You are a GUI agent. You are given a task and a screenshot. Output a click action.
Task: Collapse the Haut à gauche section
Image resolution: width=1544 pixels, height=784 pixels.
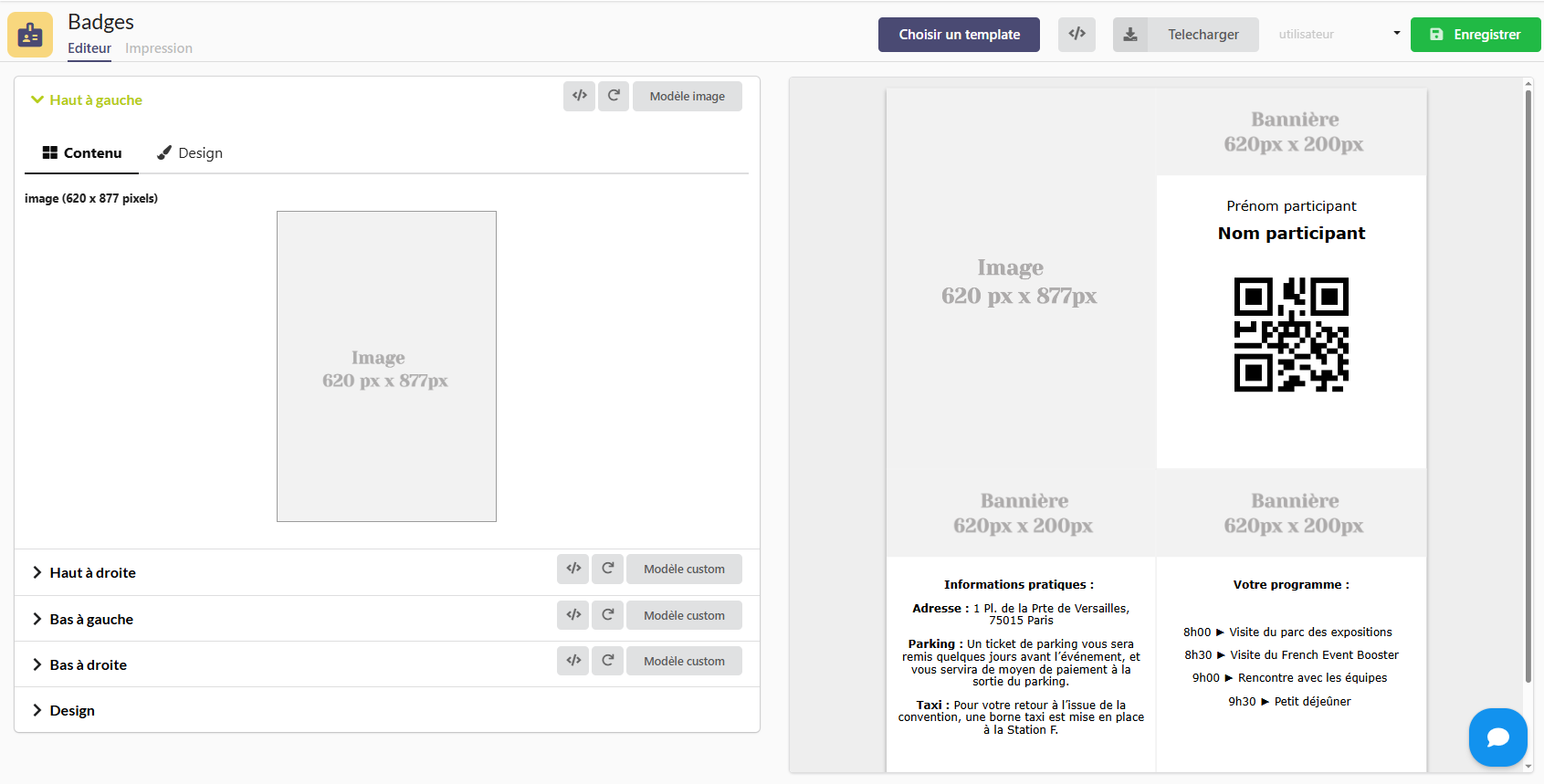[x=87, y=100]
